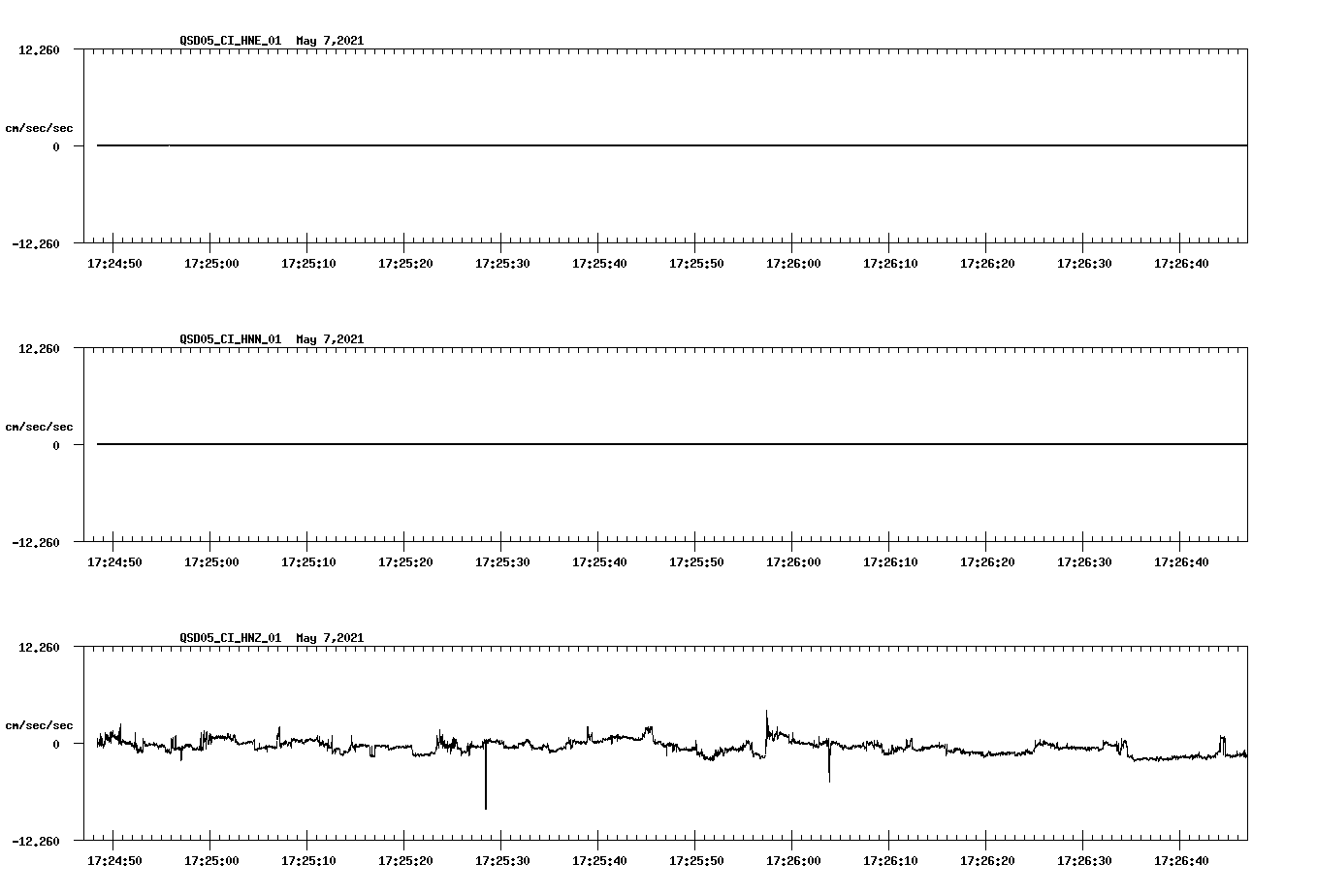Click the cm/sec/sec unit label on HNE plot
Viewport: 1317px width, 896px height.
[40, 126]
